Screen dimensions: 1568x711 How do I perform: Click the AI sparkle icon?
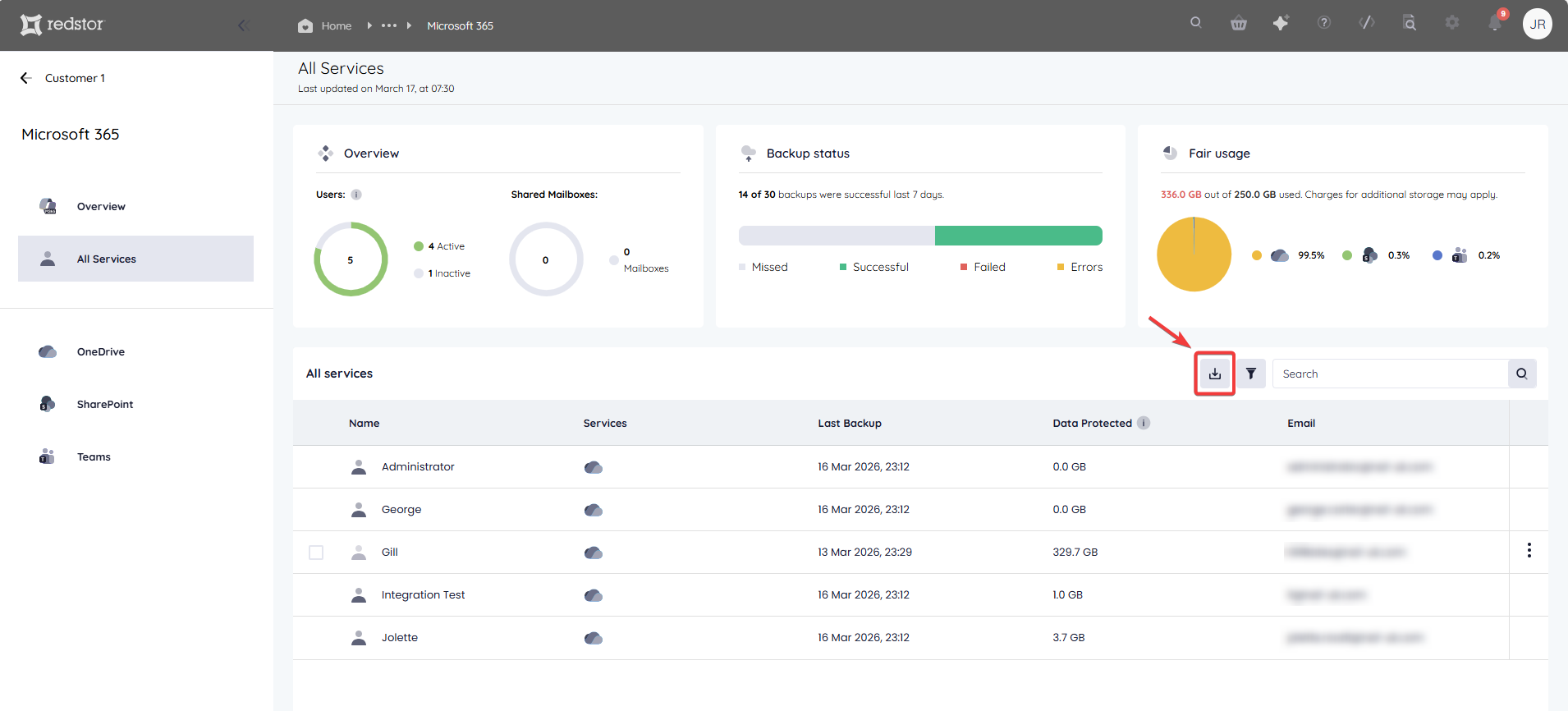click(x=1281, y=23)
